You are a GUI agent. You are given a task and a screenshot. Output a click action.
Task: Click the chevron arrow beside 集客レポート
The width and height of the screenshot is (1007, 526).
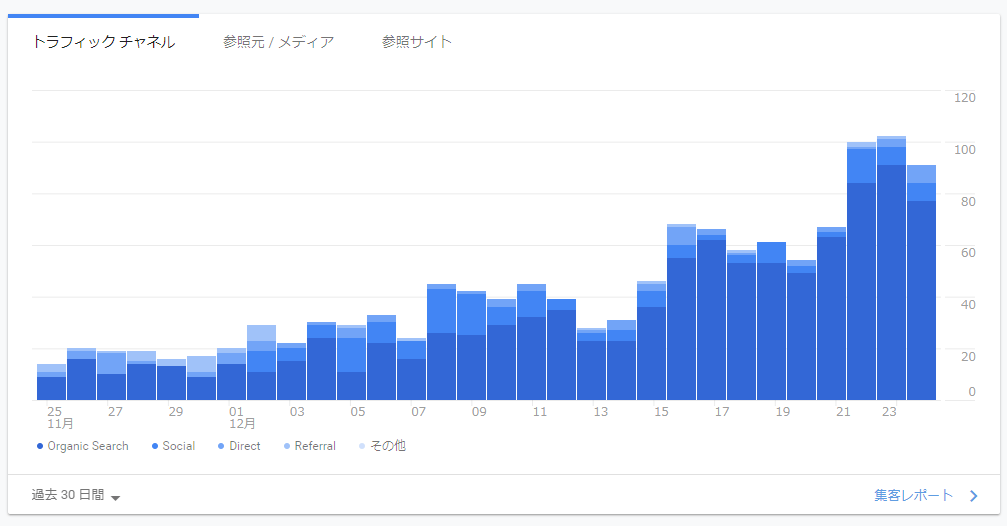click(x=974, y=496)
